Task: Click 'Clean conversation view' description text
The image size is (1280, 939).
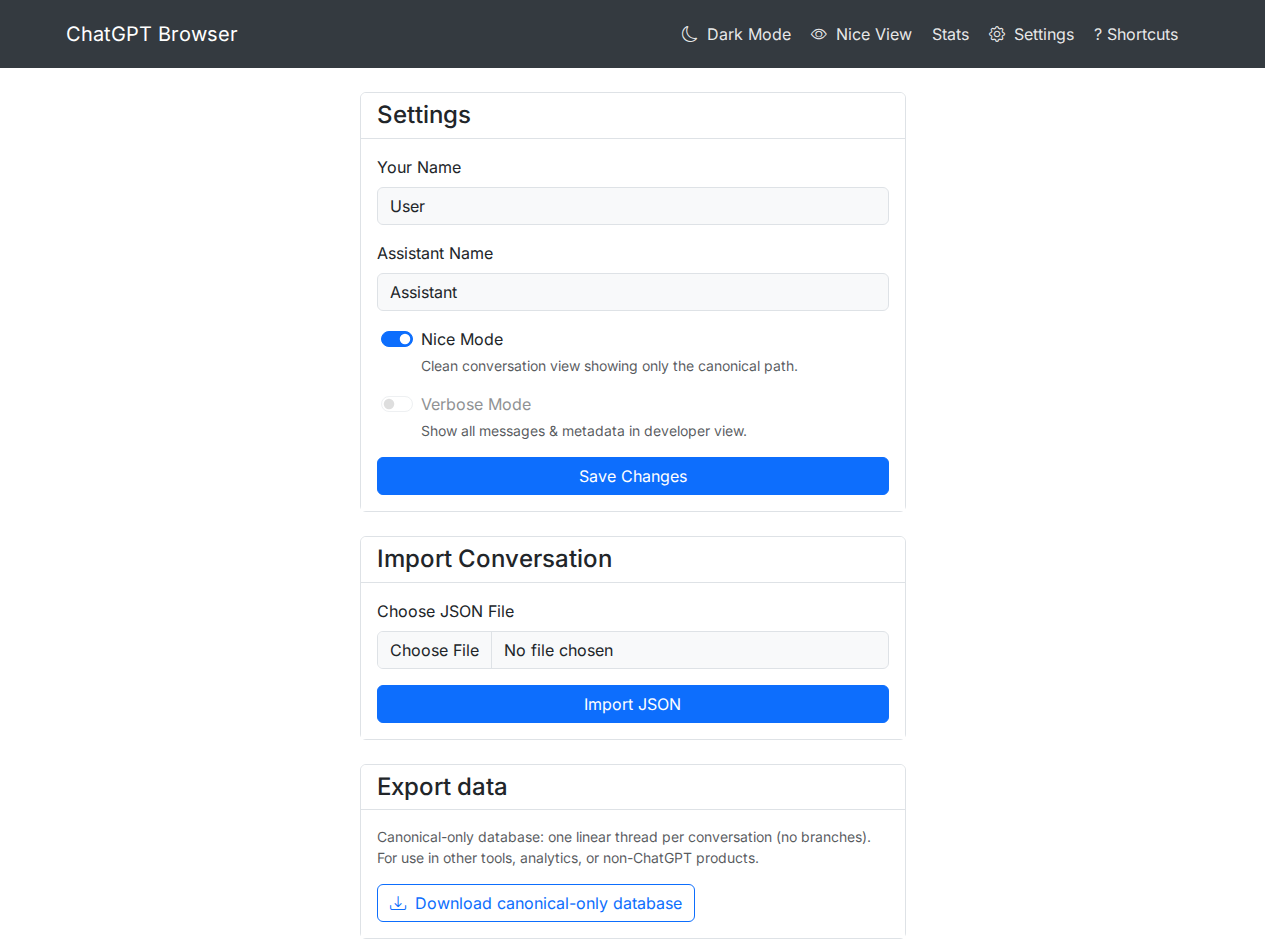Action: [609, 366]
